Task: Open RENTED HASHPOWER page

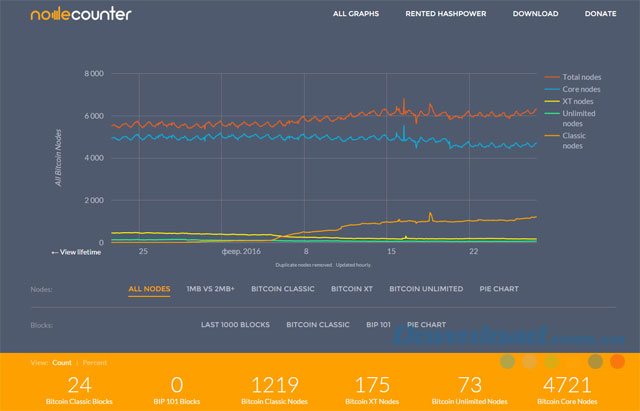Action: pyautogui.click(x=446, y=14)
